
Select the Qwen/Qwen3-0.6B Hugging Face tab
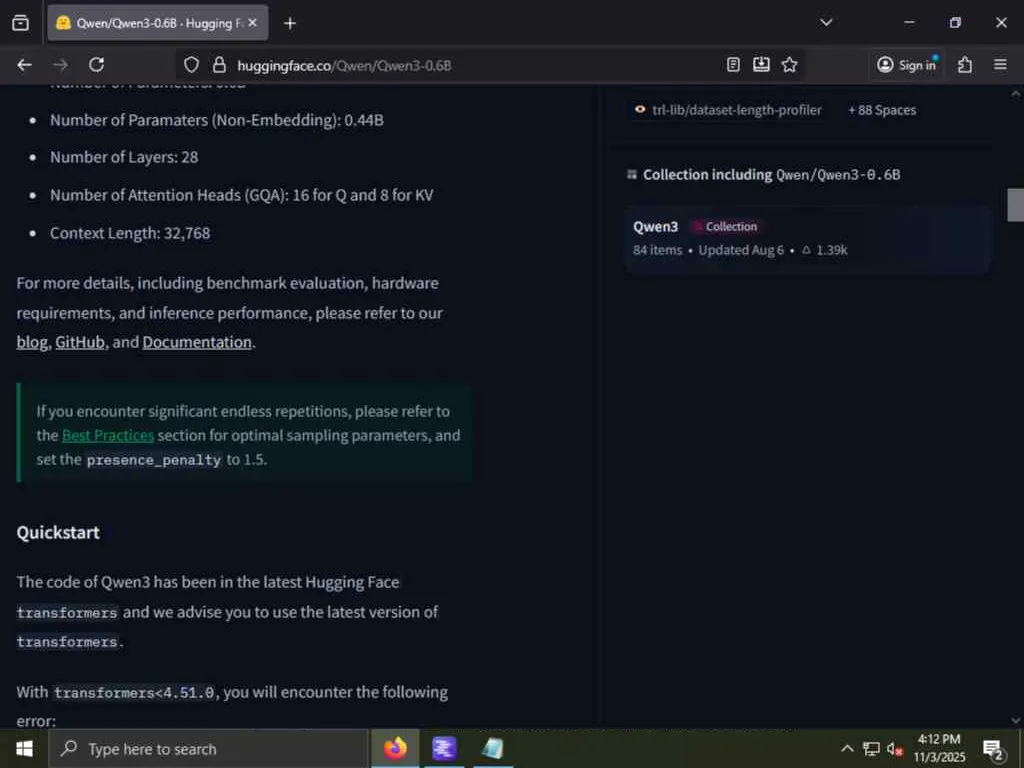tap(157, 23)
